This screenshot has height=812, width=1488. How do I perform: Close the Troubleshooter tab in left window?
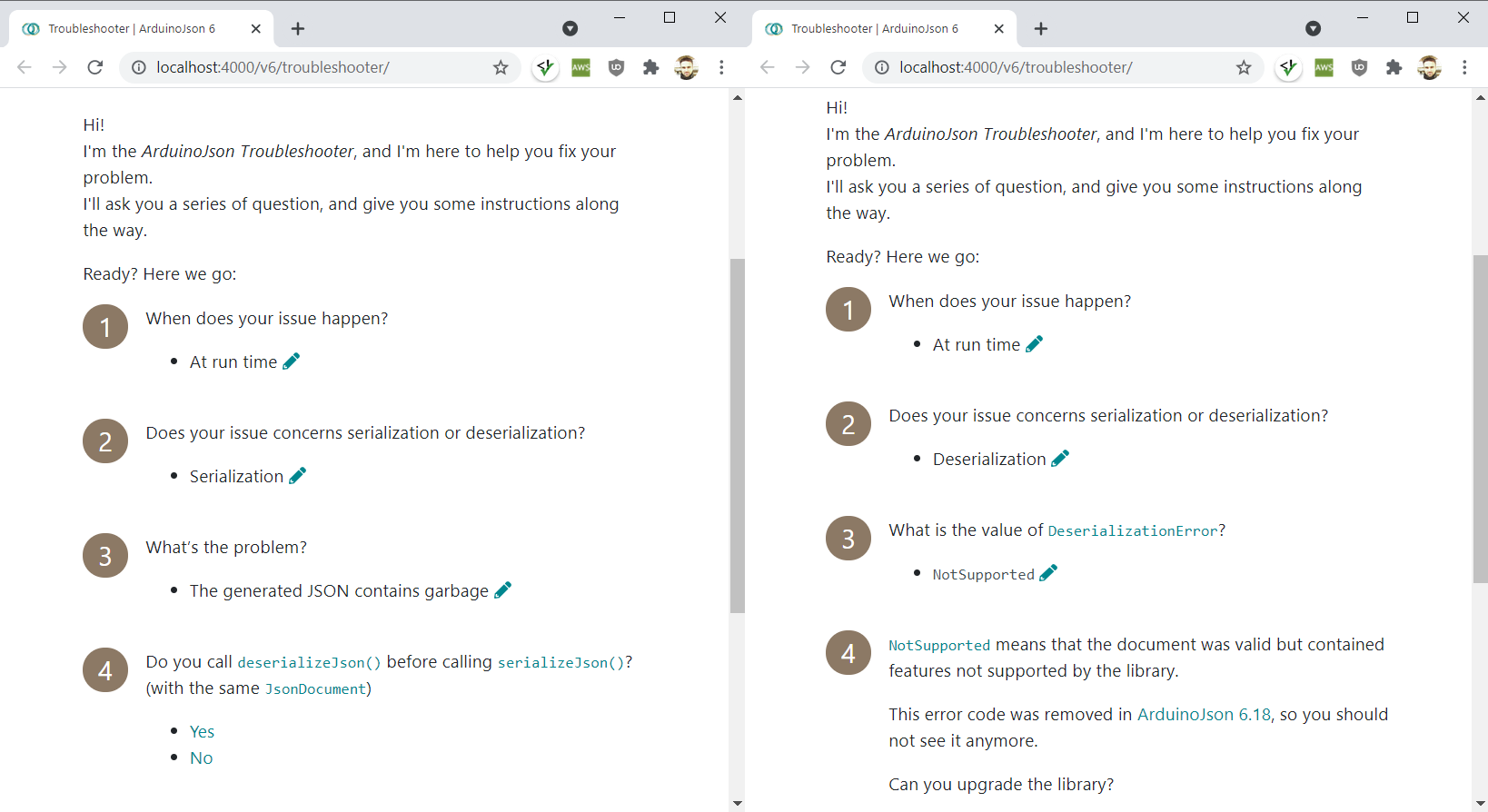pos(255,28)
